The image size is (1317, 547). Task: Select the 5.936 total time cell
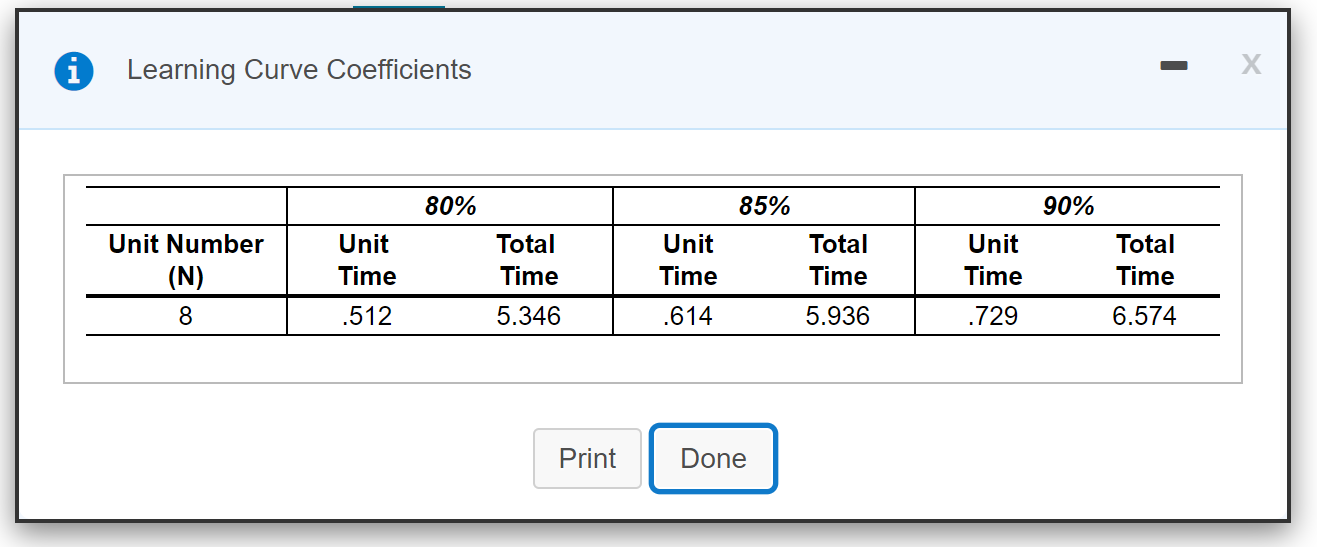838,317
